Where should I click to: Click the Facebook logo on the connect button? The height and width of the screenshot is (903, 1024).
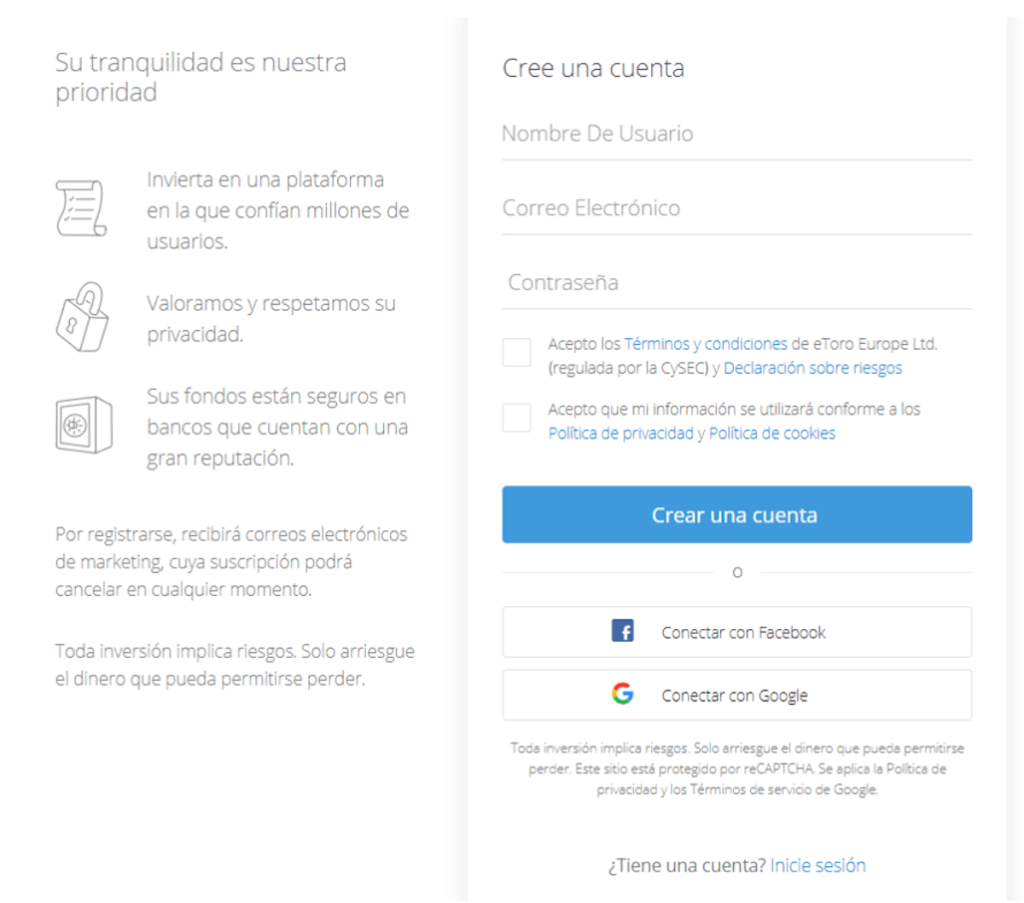pyautogui.click(x=623, y=631)
